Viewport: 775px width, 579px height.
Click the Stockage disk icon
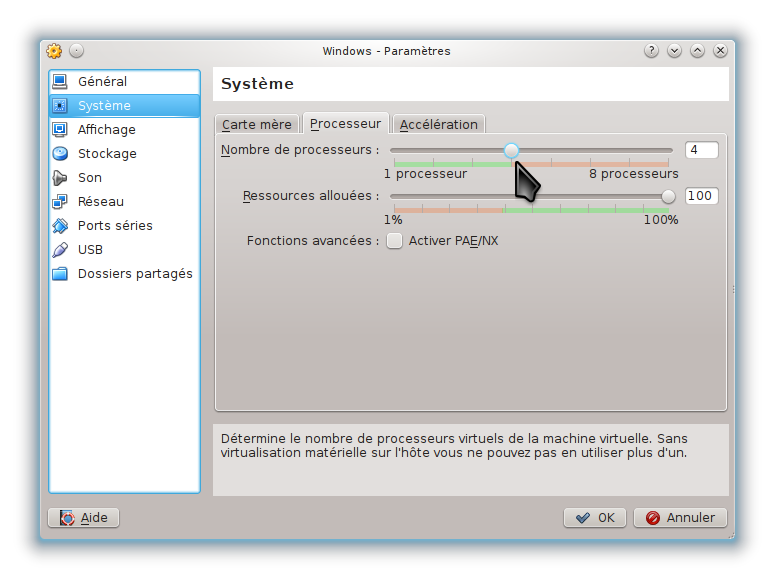coord(60,153)
